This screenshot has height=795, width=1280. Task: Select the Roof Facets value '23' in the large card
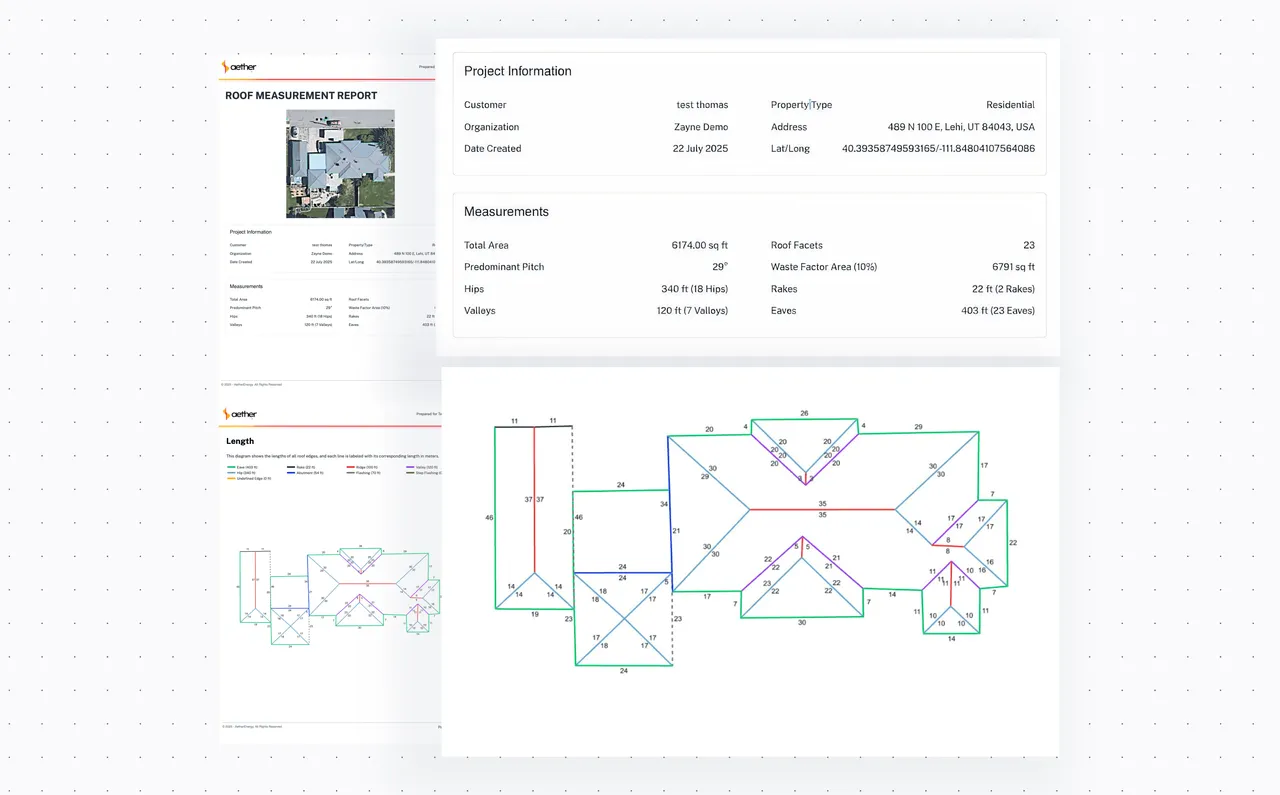[1029, 245]
